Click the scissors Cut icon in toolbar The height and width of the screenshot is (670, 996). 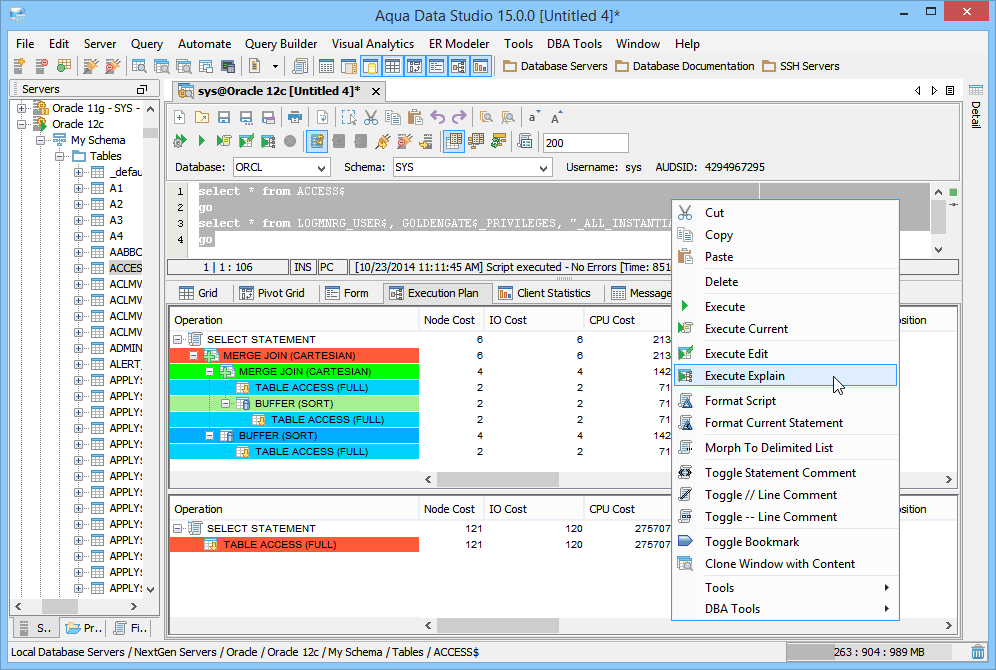point(371,117)
